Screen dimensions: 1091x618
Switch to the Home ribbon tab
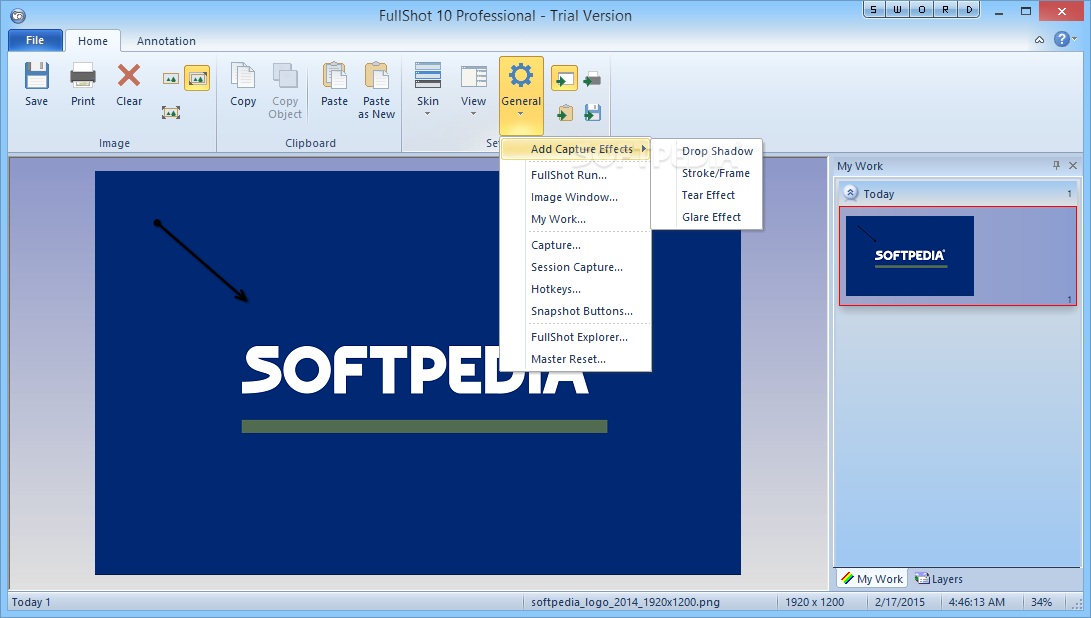coord(93,41)
